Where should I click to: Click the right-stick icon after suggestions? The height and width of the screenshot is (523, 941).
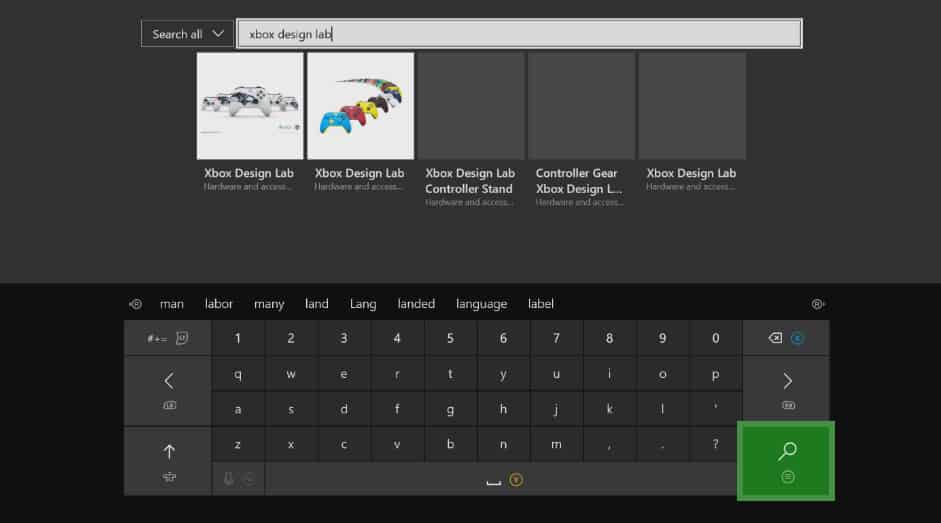(x=818, y=304)
